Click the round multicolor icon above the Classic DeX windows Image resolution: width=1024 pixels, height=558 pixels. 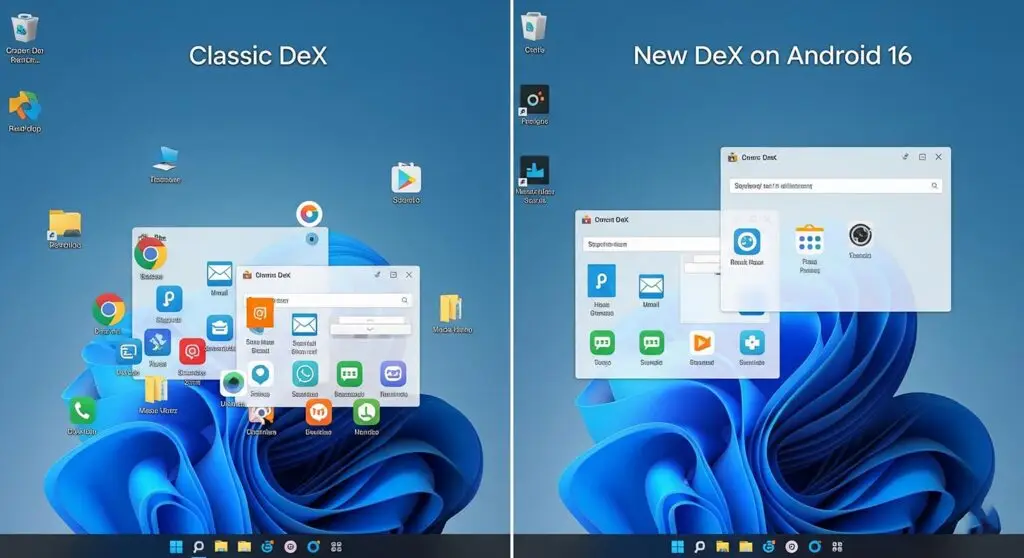click(309, 214)
